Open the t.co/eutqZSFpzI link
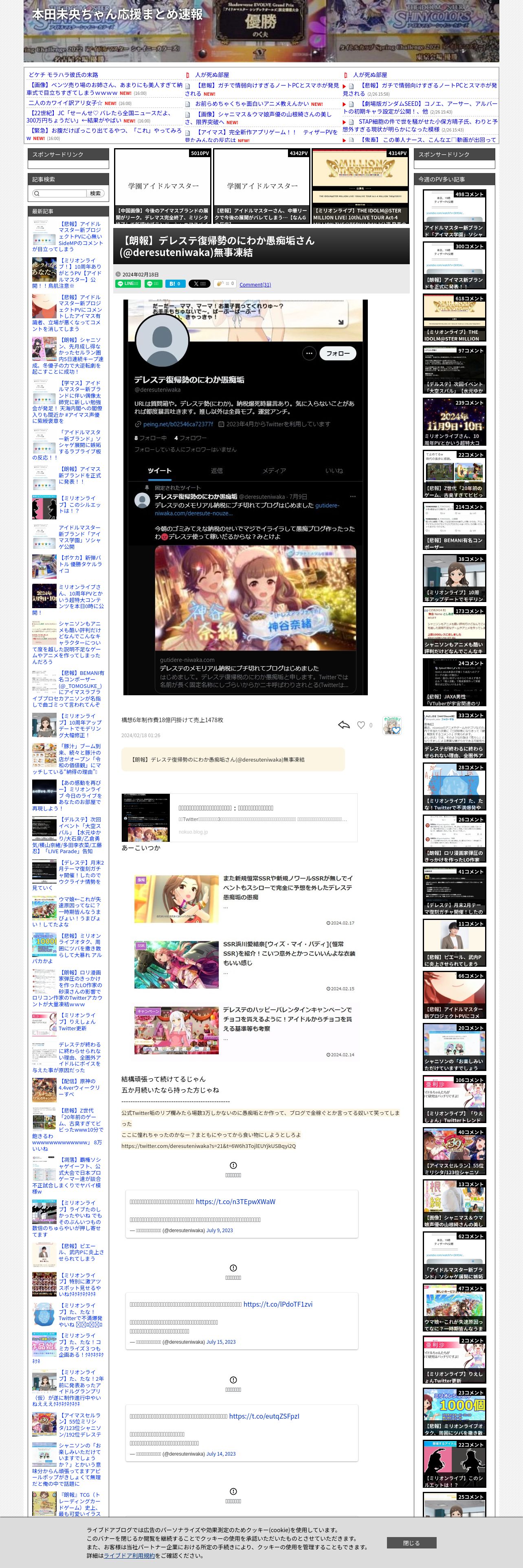 tap(264, 1416)
